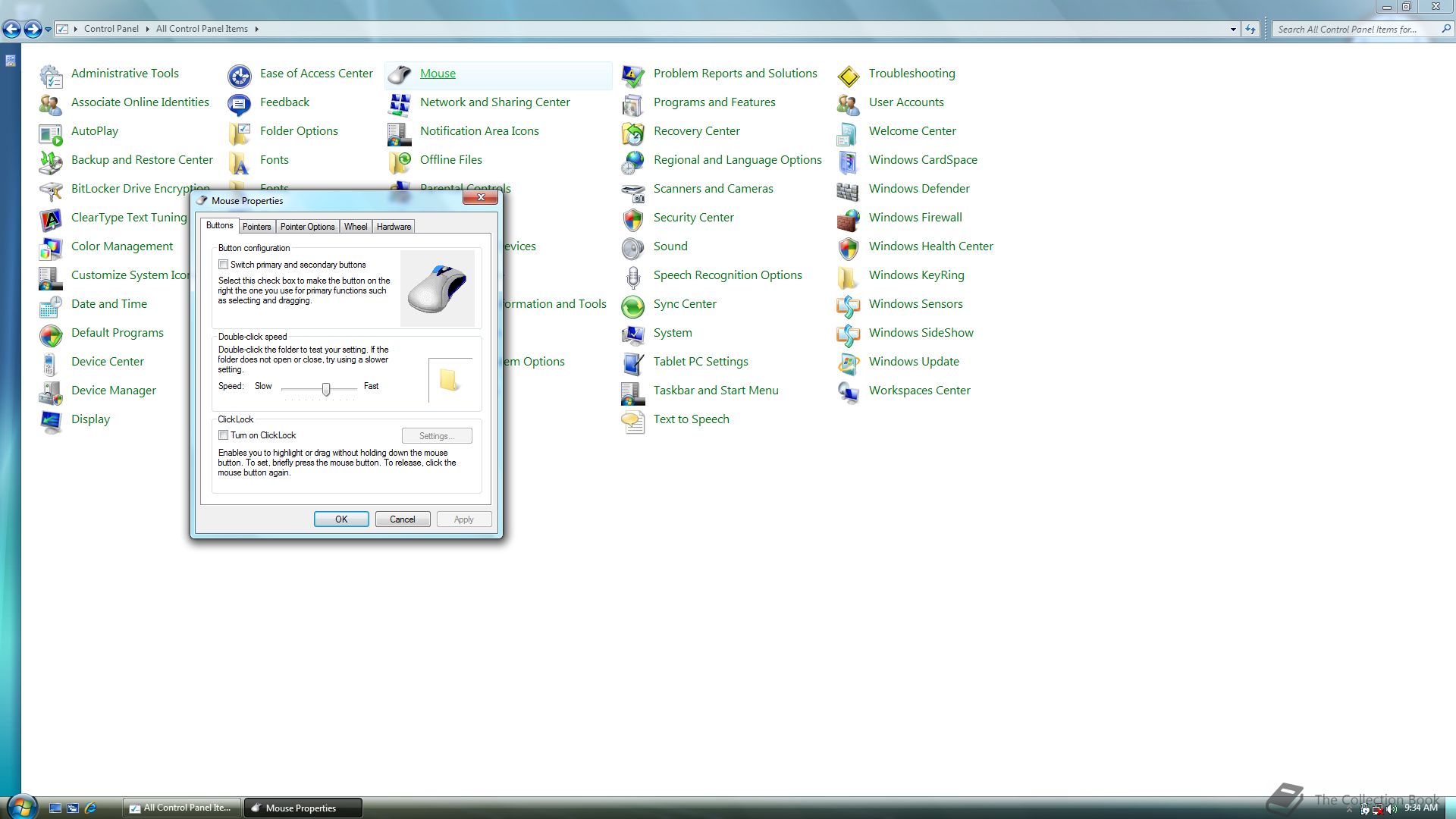Open the Text to Speech icon
The width and height of the screenshot is (1456, 819).
[x=633, y=421]
